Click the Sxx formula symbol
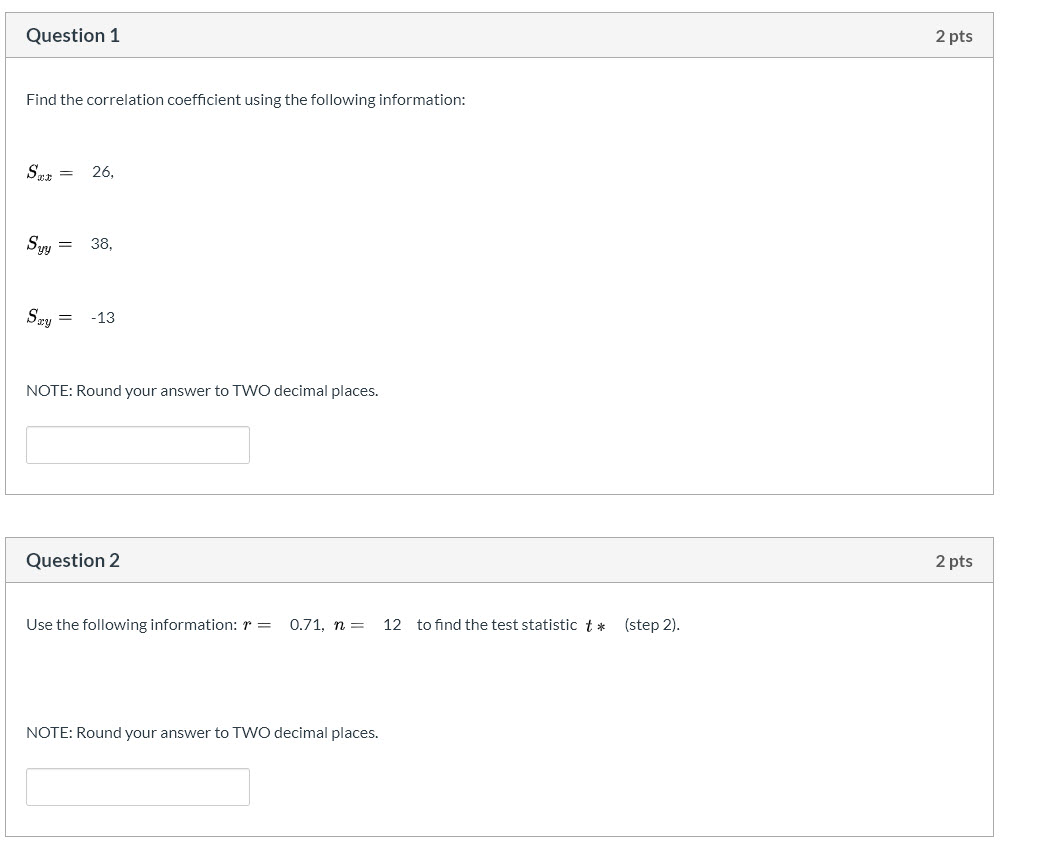Viewport: 1060px width, 845px height. click(39, 173)
